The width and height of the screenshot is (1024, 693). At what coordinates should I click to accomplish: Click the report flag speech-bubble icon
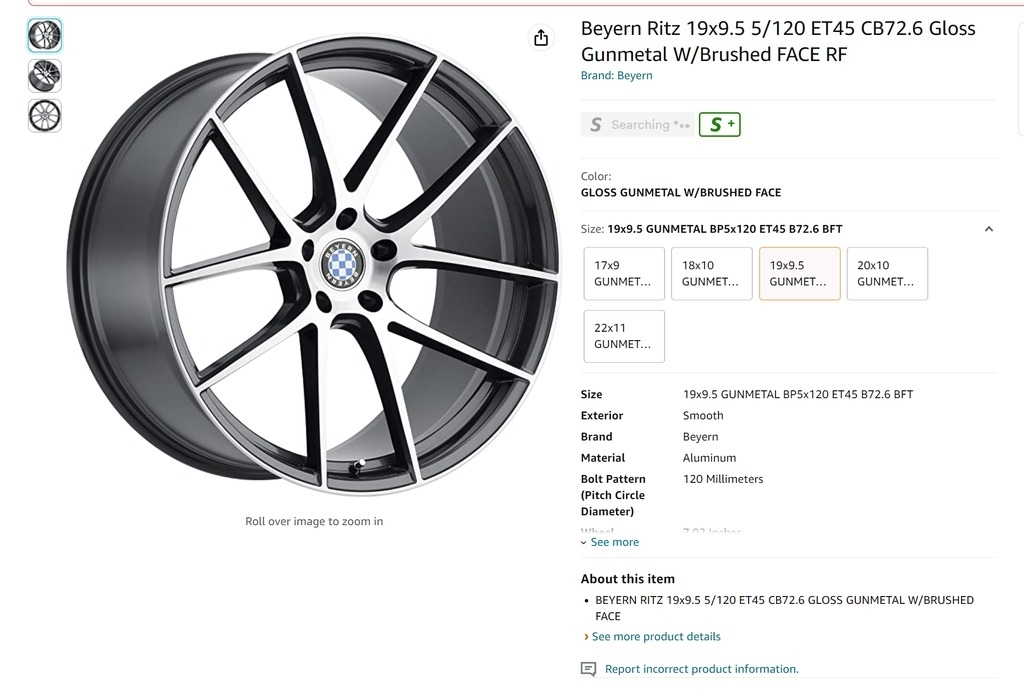[588, 669]
